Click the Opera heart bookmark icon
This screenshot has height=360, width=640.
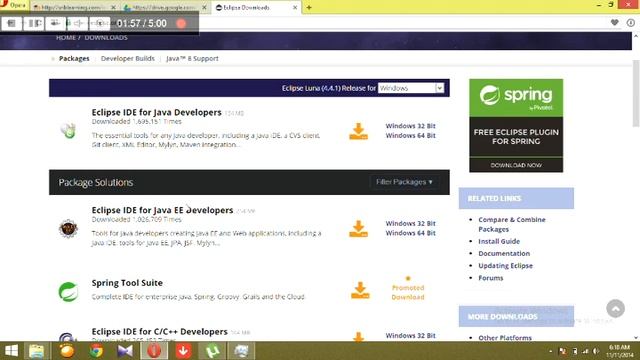tap(614, 23)
